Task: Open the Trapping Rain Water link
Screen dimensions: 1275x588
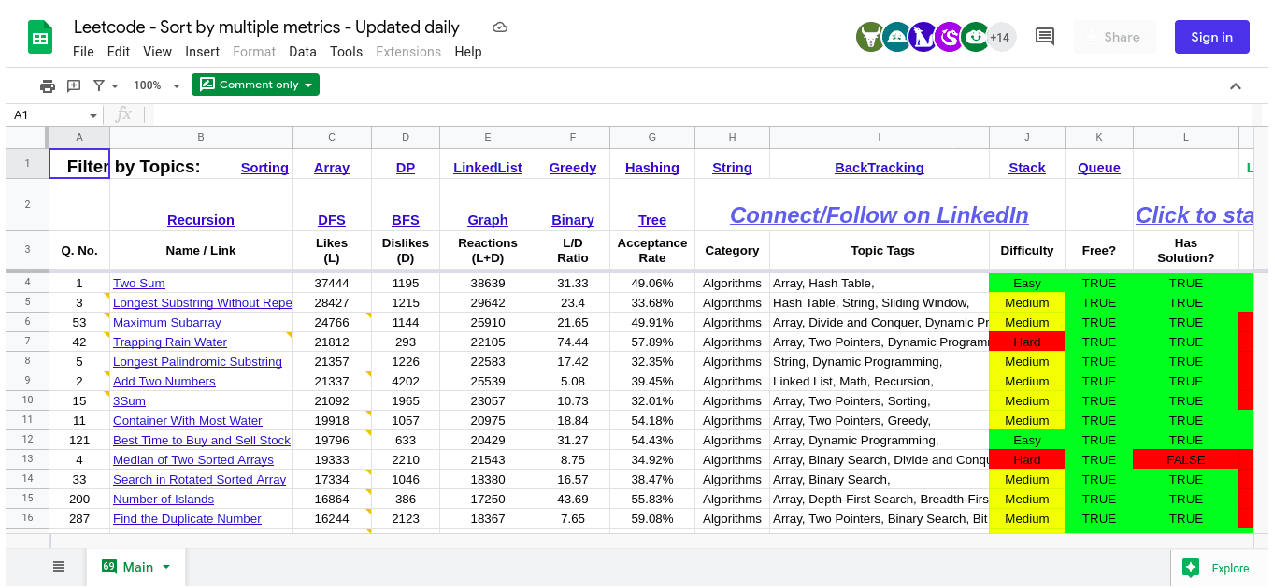Action: coord(169,342)
